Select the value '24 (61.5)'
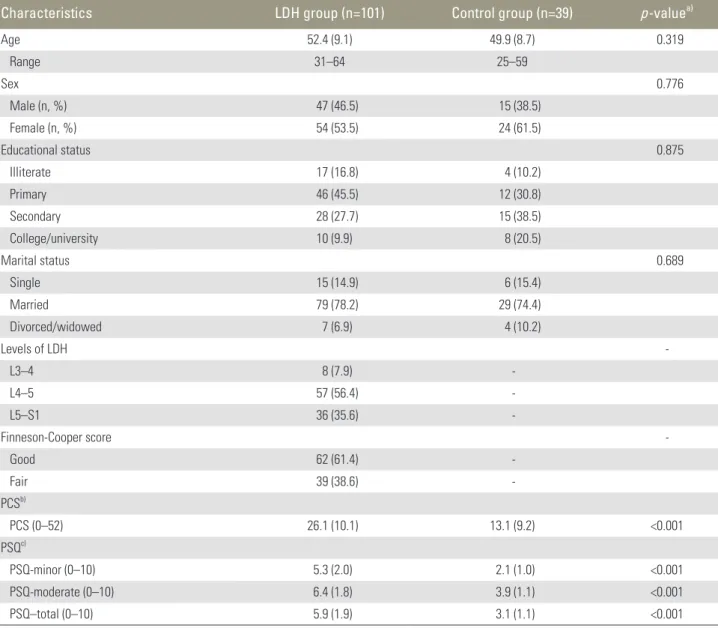This screenshot has width=718, height=628. coord(519,128)
